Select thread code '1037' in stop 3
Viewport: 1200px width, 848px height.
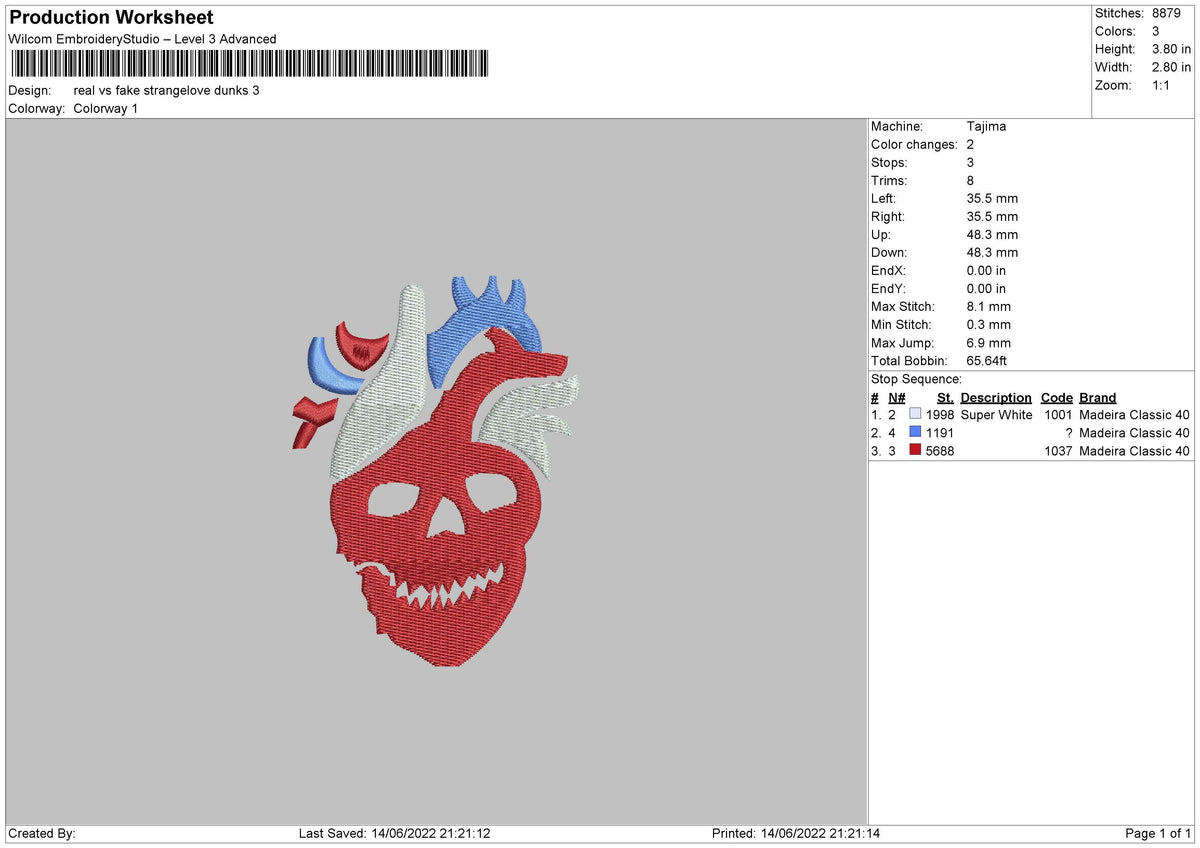(1058, 450)
